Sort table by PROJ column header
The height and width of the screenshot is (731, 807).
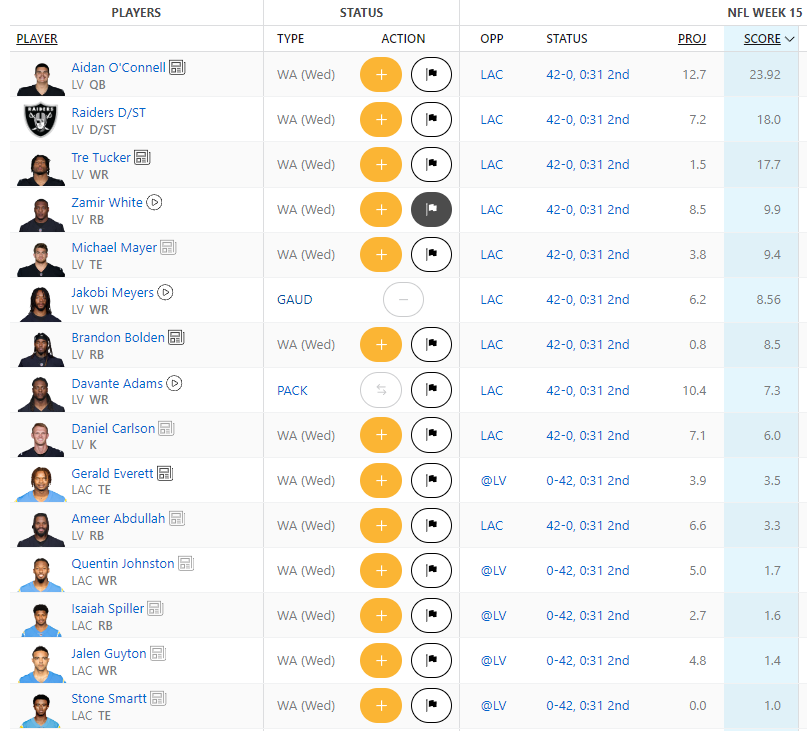[x=692, y=39]
